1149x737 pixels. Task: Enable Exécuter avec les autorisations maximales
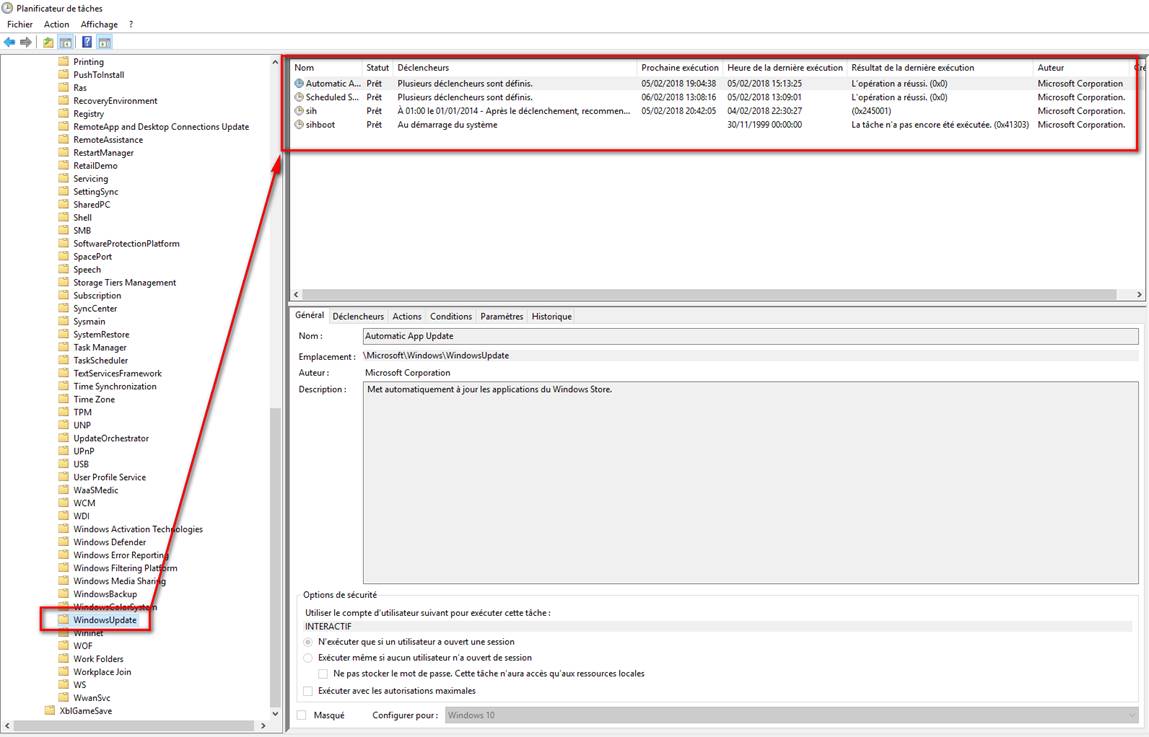(307, 691)
